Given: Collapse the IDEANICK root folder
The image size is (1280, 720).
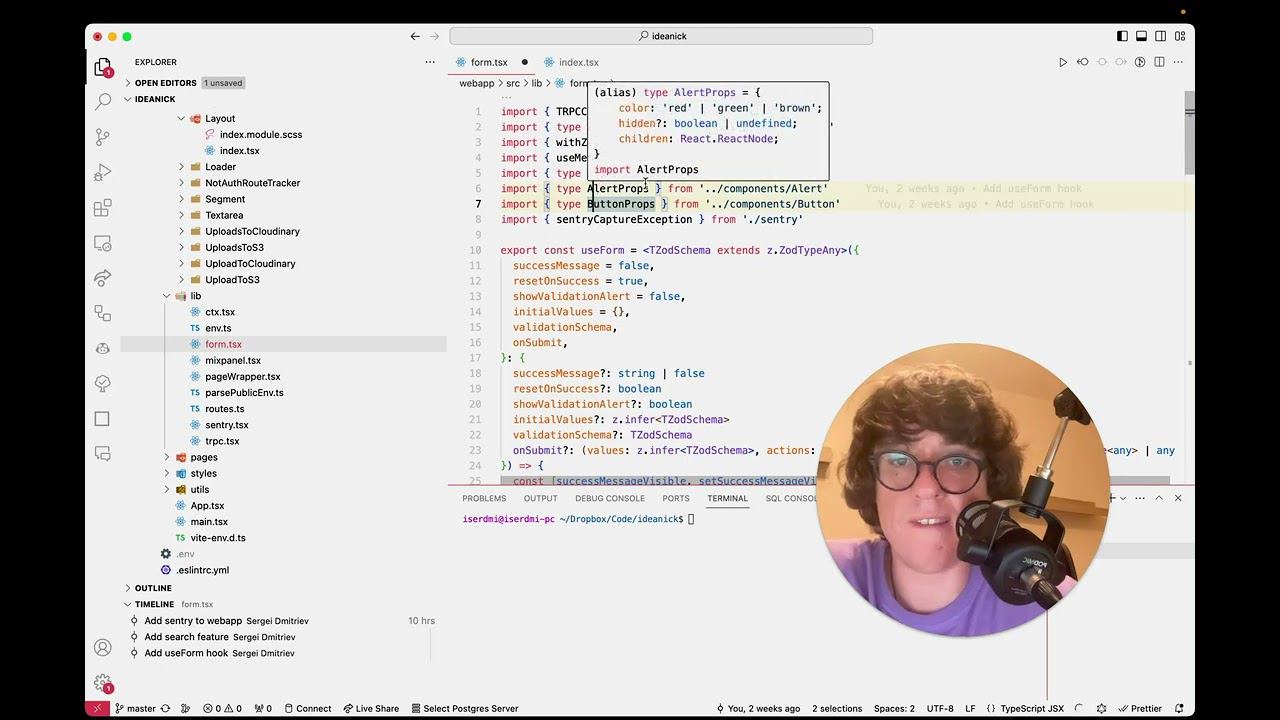Looking at the screenshot, I should [284, 99].
